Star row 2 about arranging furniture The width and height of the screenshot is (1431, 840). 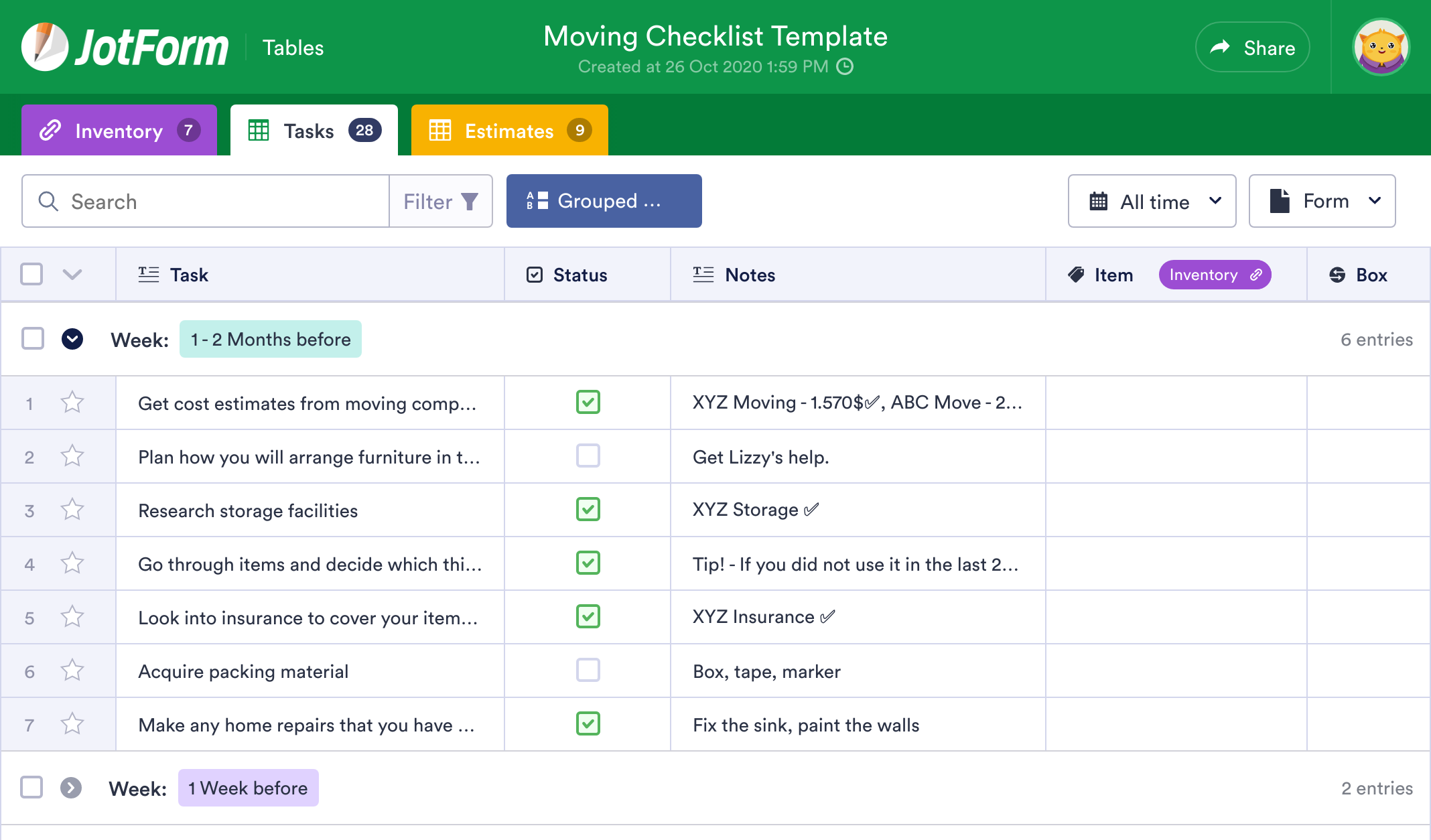point(72,456)
